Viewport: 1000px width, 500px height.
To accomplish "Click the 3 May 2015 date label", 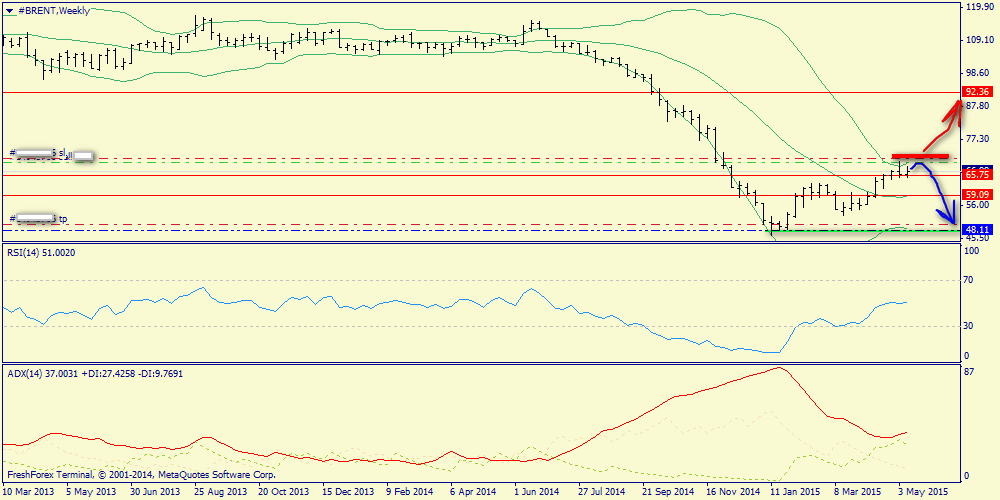I will (926, 492).
